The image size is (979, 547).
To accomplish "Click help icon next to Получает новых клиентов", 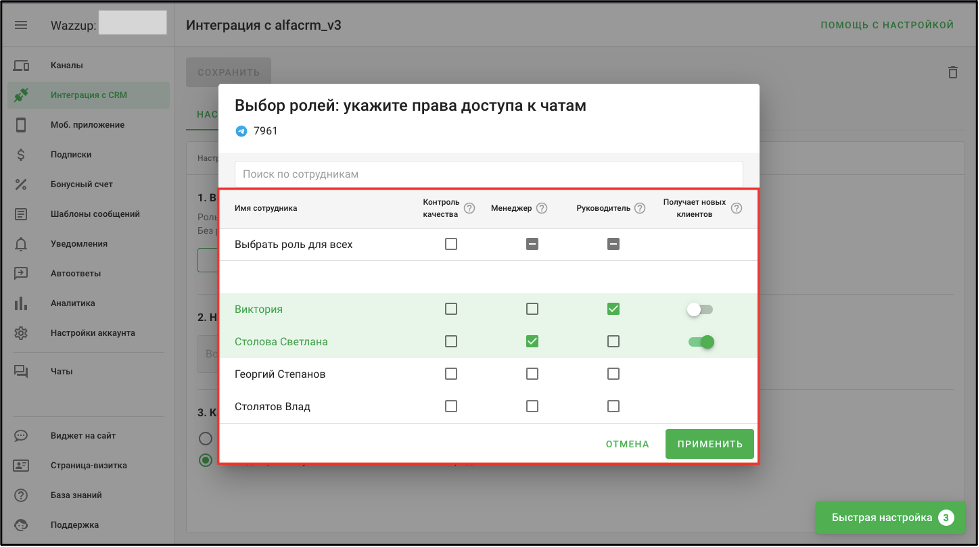I will point(736,208).
